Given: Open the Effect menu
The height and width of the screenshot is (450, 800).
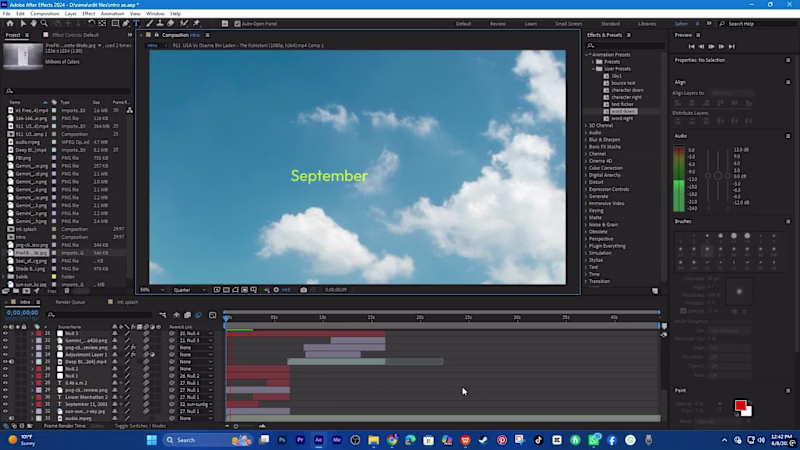Looking at the screenshot, I should [88, 14].
